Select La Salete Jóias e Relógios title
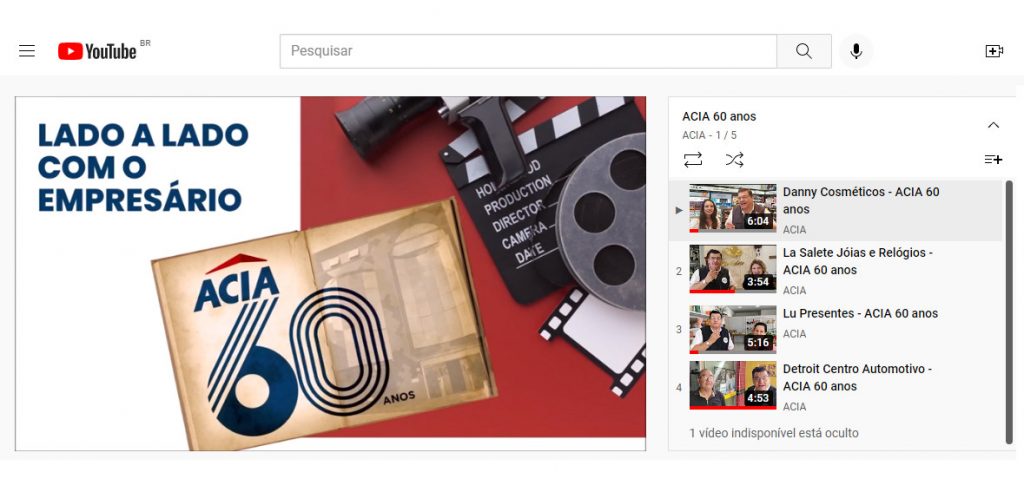Screen dimensions: 1024x492 [857, 261]
